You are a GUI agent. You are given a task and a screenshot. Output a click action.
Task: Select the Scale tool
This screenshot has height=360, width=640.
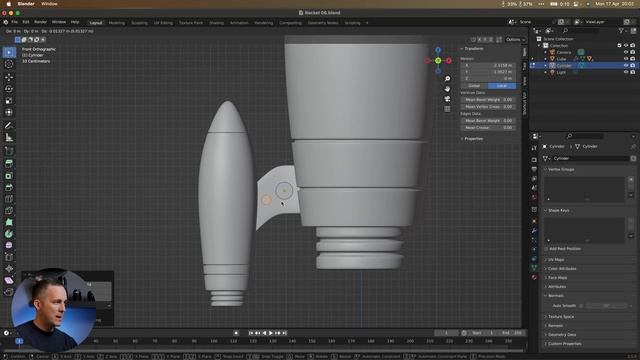(9, 101)
